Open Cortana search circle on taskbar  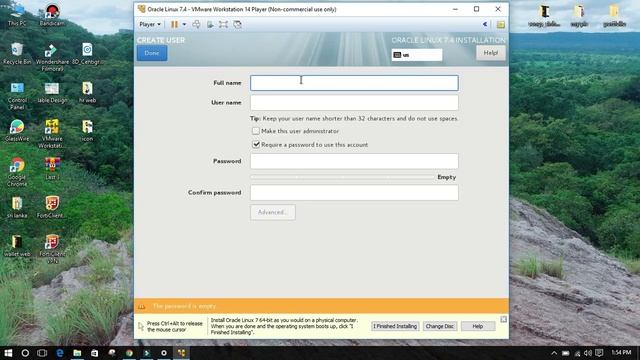pyautogui.click(x=25, y=353)
